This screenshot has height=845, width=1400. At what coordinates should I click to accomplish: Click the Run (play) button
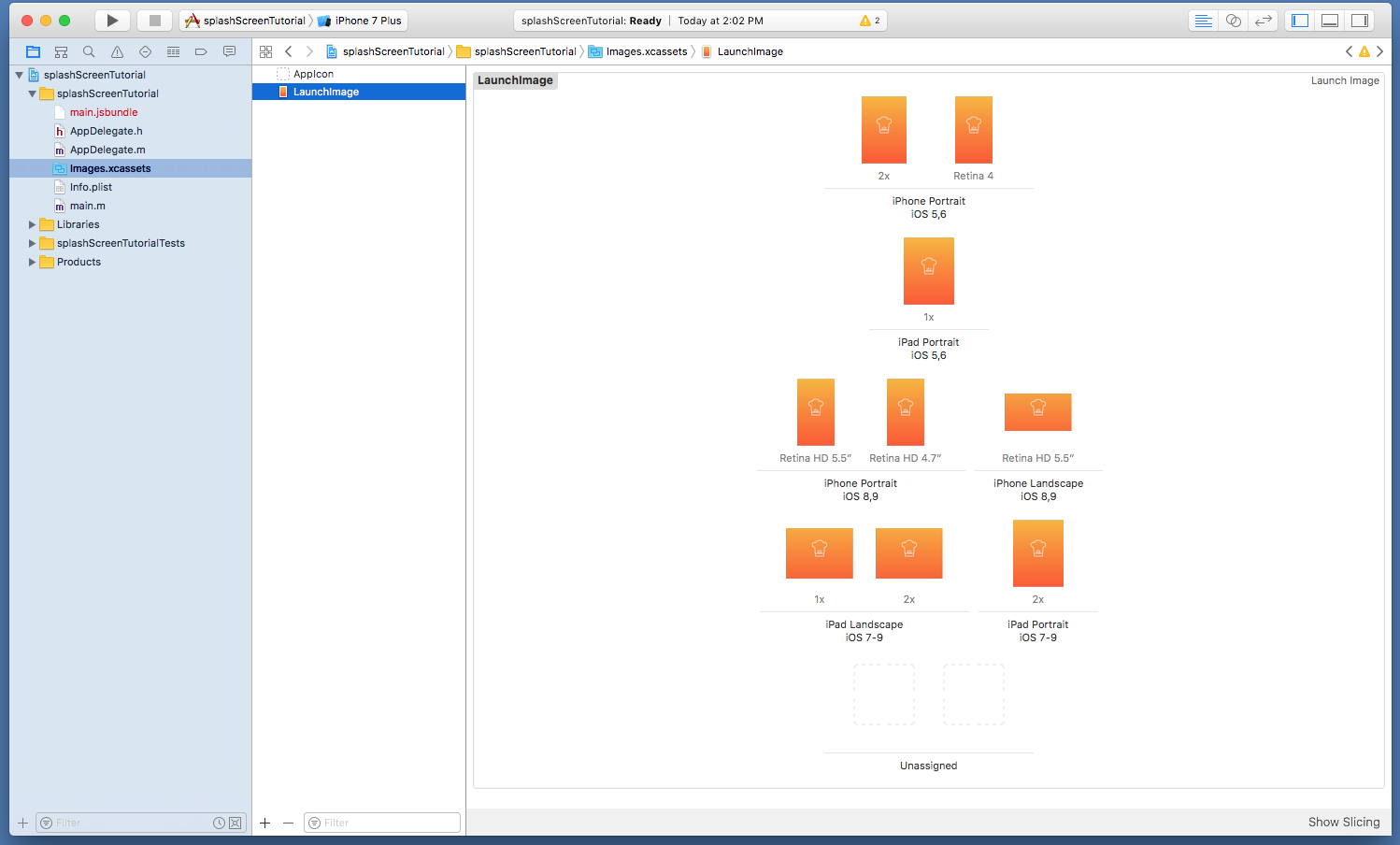click(112, 21)
